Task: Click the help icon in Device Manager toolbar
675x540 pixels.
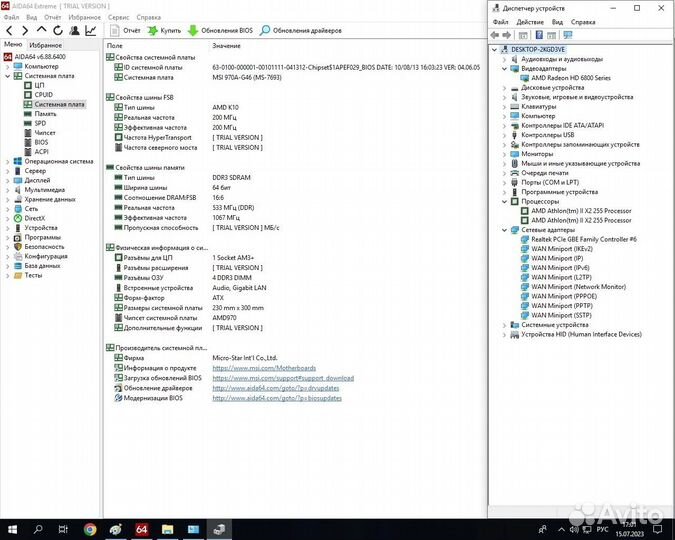Action: pyautogui.click(x=539, y=35)
